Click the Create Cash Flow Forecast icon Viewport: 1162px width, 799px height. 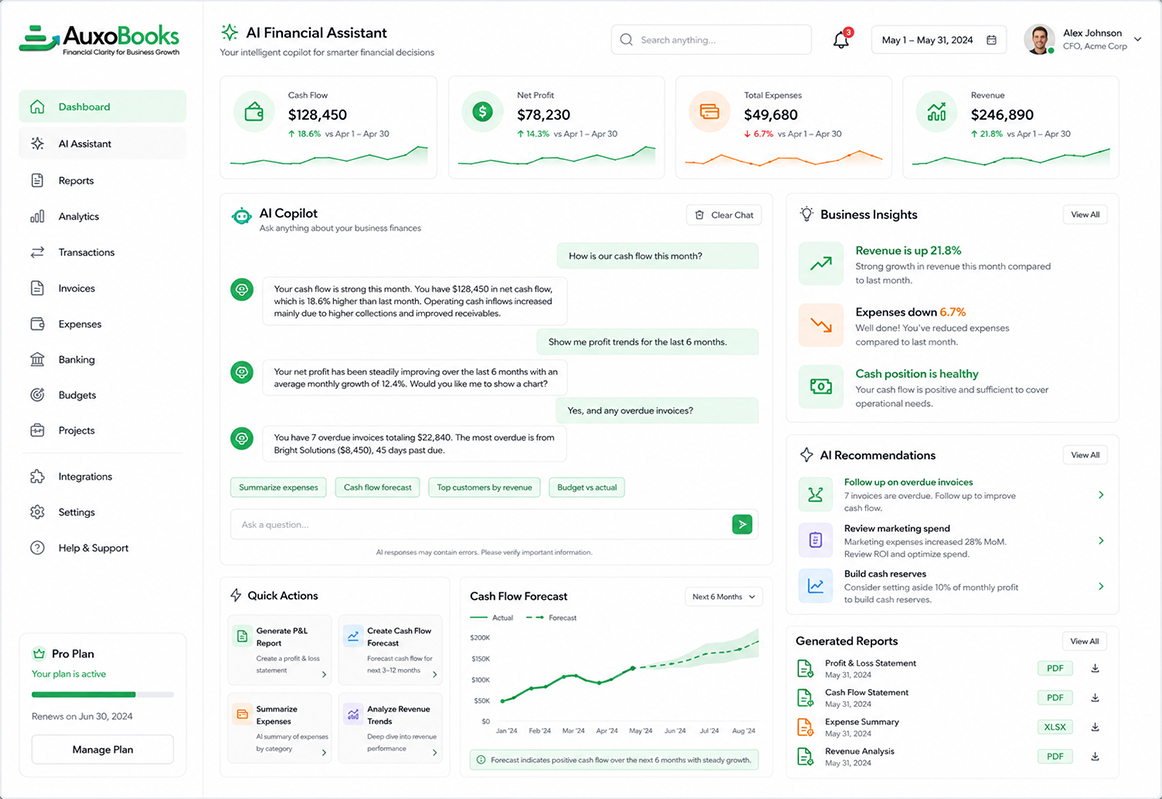(353, 636)
